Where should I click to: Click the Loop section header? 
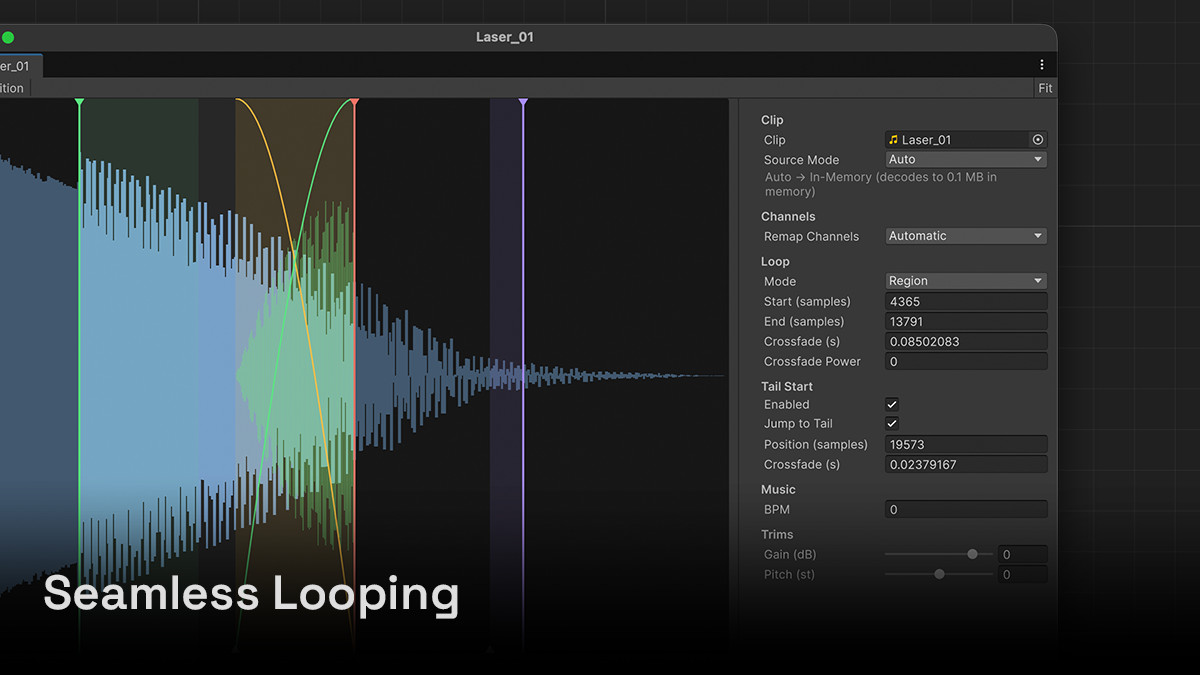coord(775,261)
